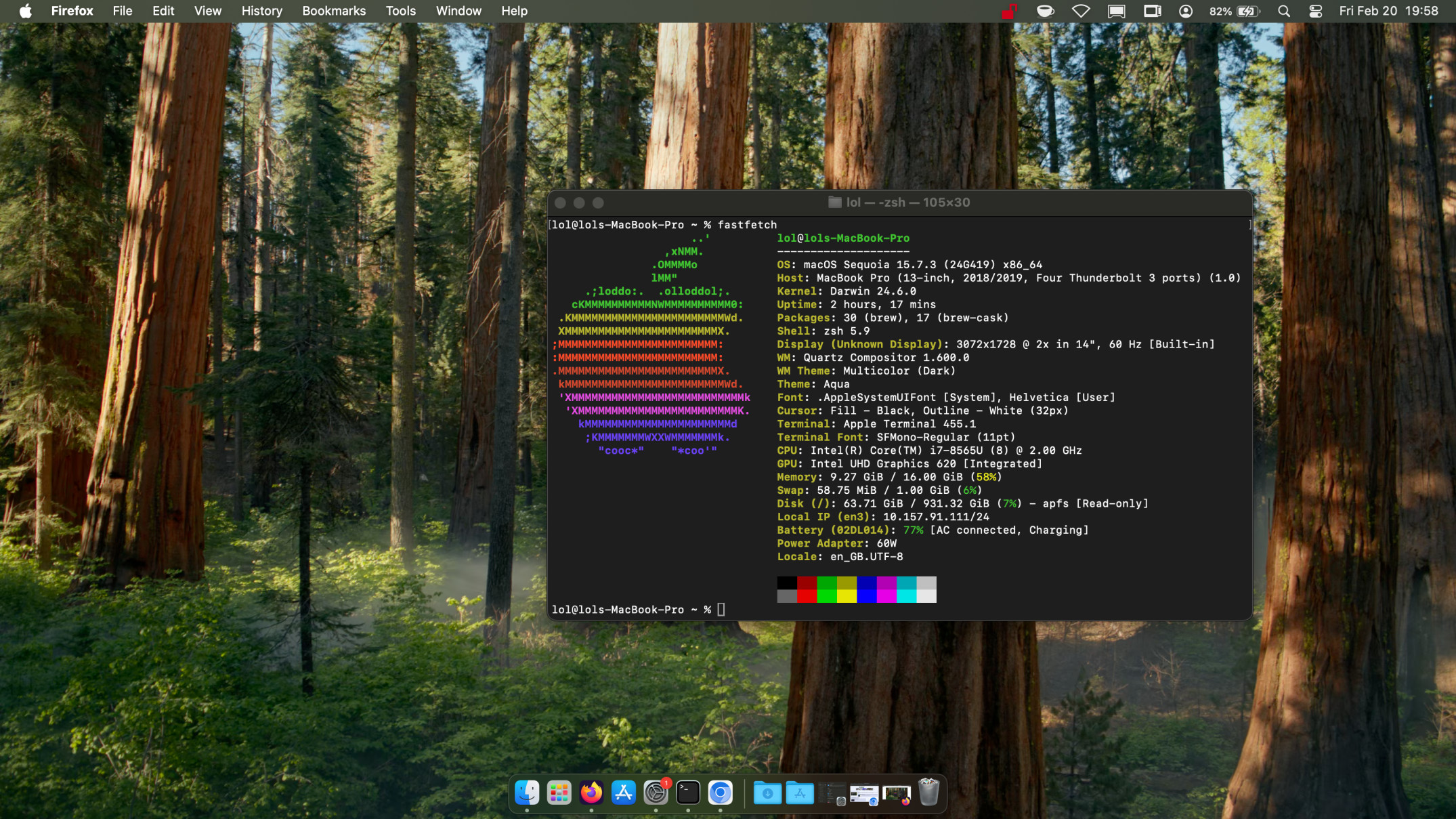Screen dimensions: 1456x819
Task: Click the Firefox icon in dock
Action: (591, 792)
